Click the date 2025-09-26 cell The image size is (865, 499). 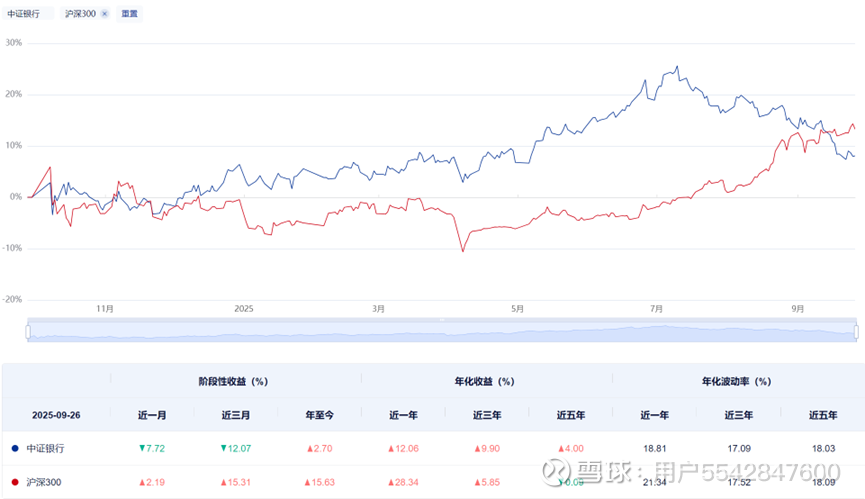(x=56, y=415)
